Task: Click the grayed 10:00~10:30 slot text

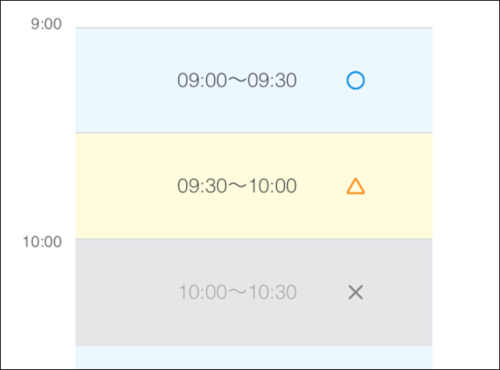Action: click(x=237, y=292)
